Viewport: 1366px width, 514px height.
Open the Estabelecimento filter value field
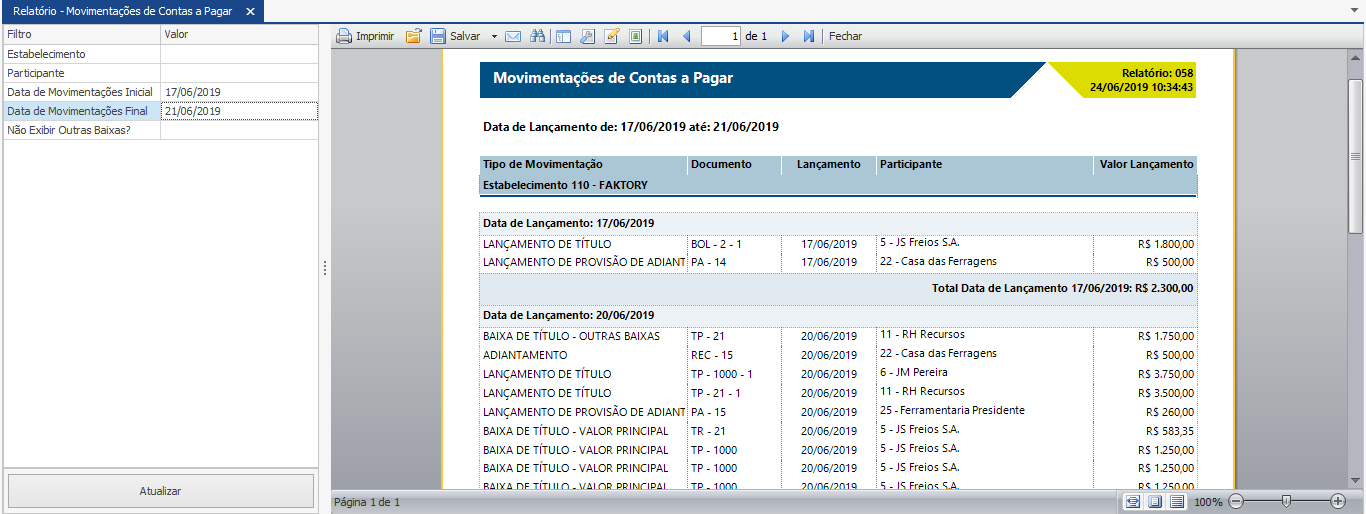coord(239,54)
